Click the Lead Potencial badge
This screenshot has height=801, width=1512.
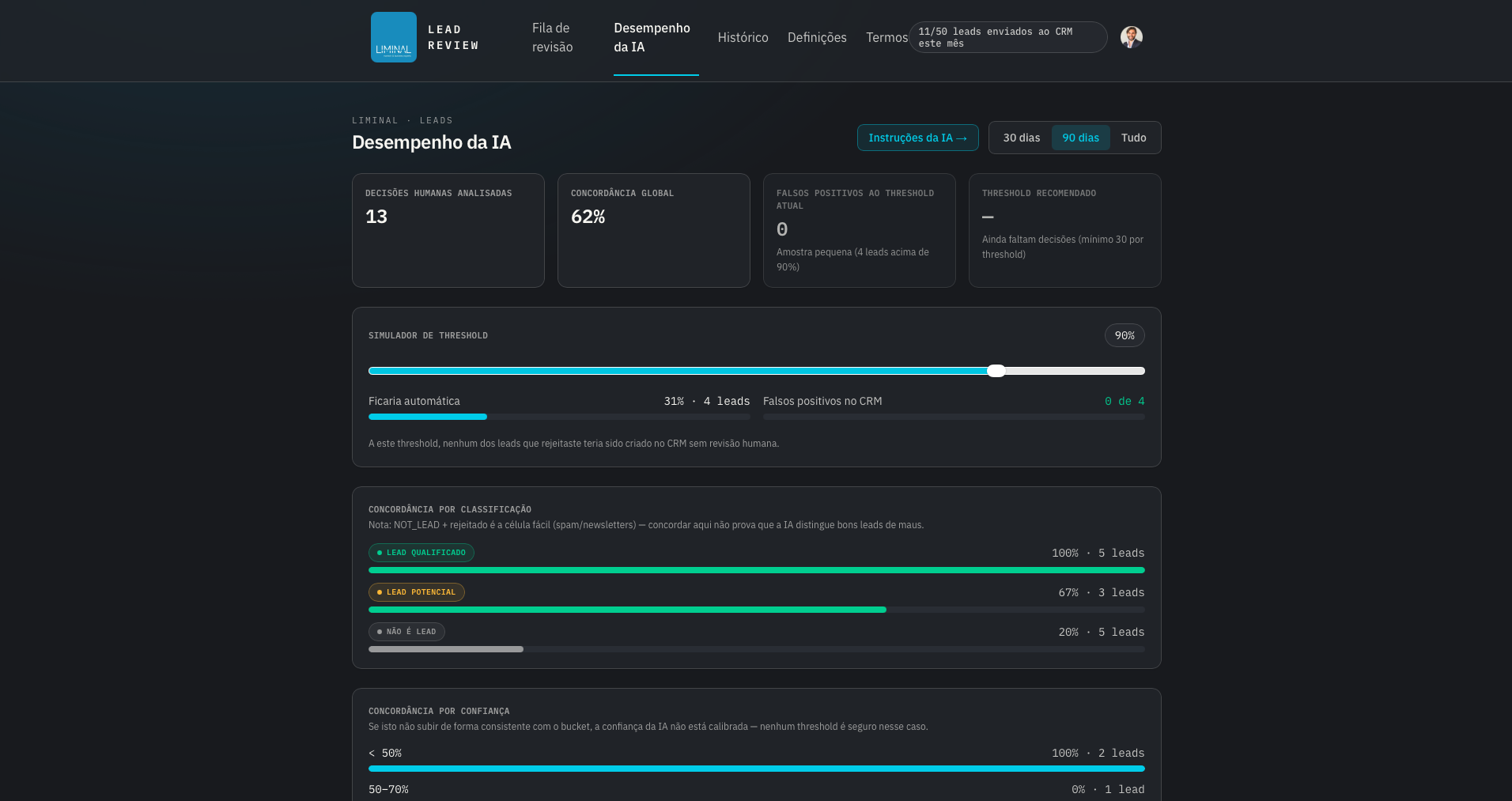[x=417, y=592]
